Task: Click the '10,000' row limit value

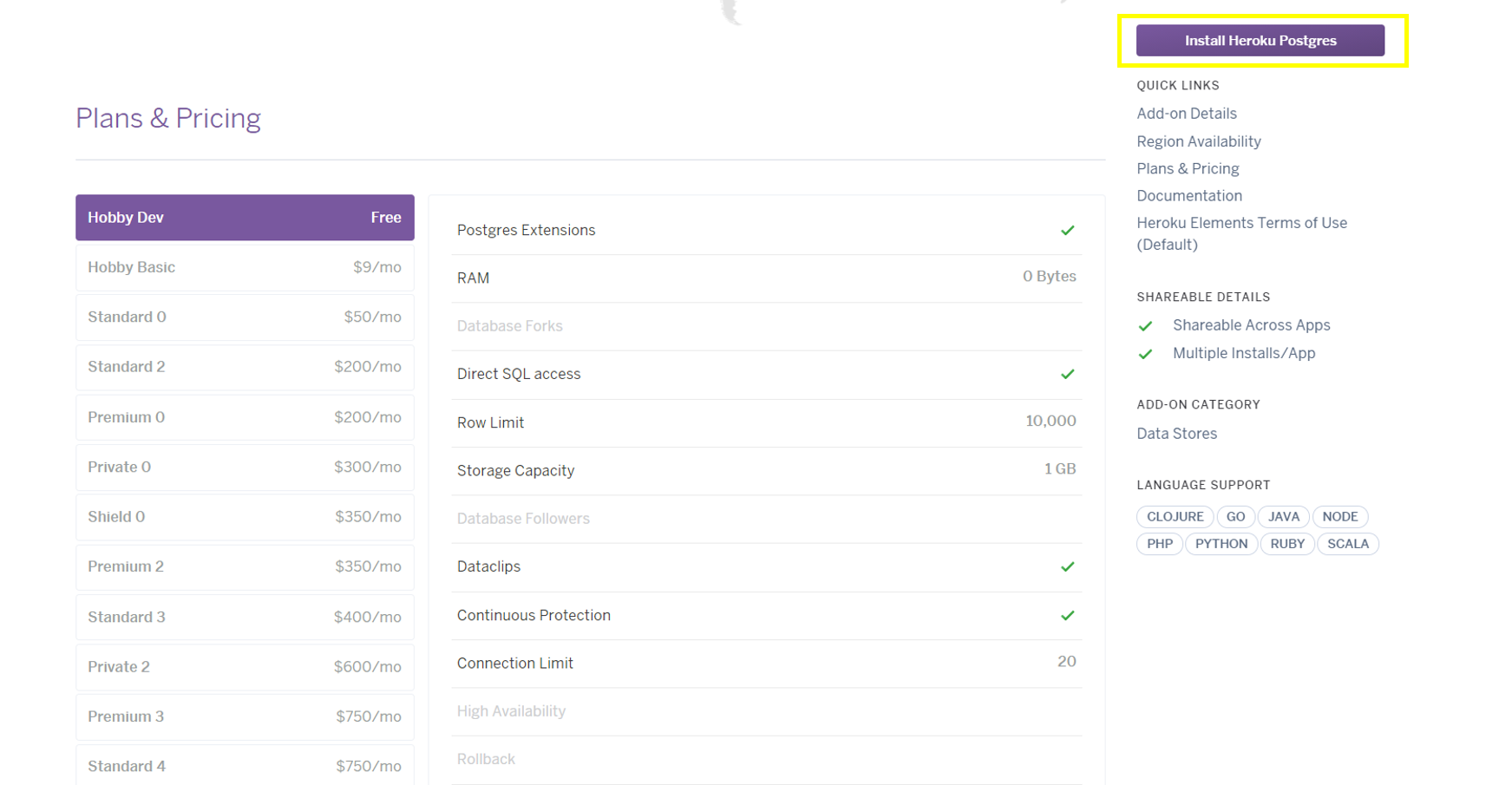Action: 1051,422
